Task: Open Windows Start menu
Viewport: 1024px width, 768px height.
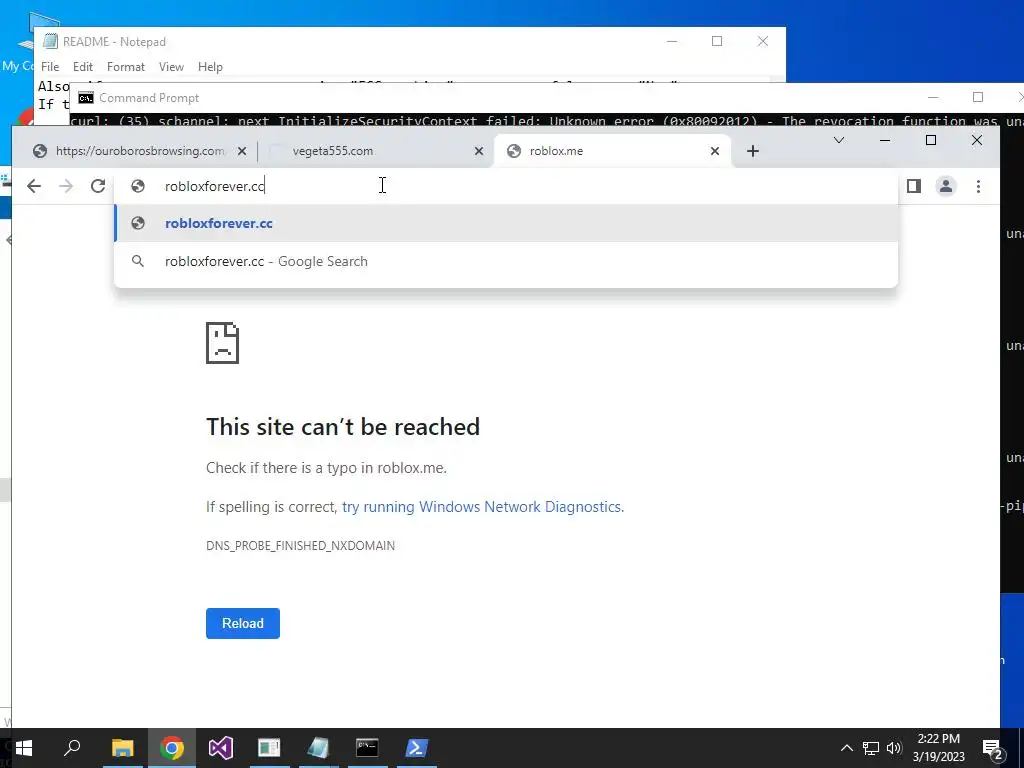Action: [x=24, y=748]
